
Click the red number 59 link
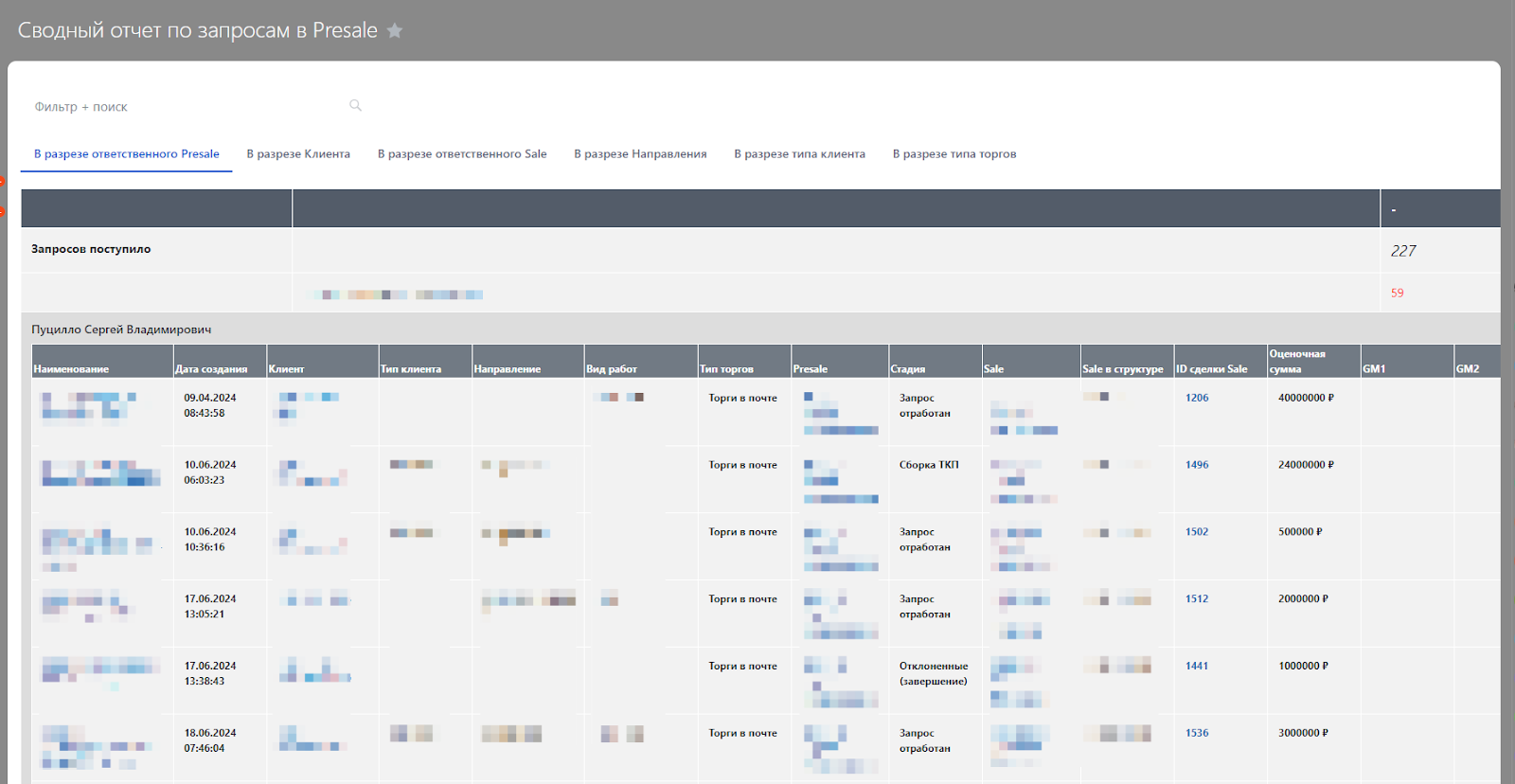(x=1397, y=294)
